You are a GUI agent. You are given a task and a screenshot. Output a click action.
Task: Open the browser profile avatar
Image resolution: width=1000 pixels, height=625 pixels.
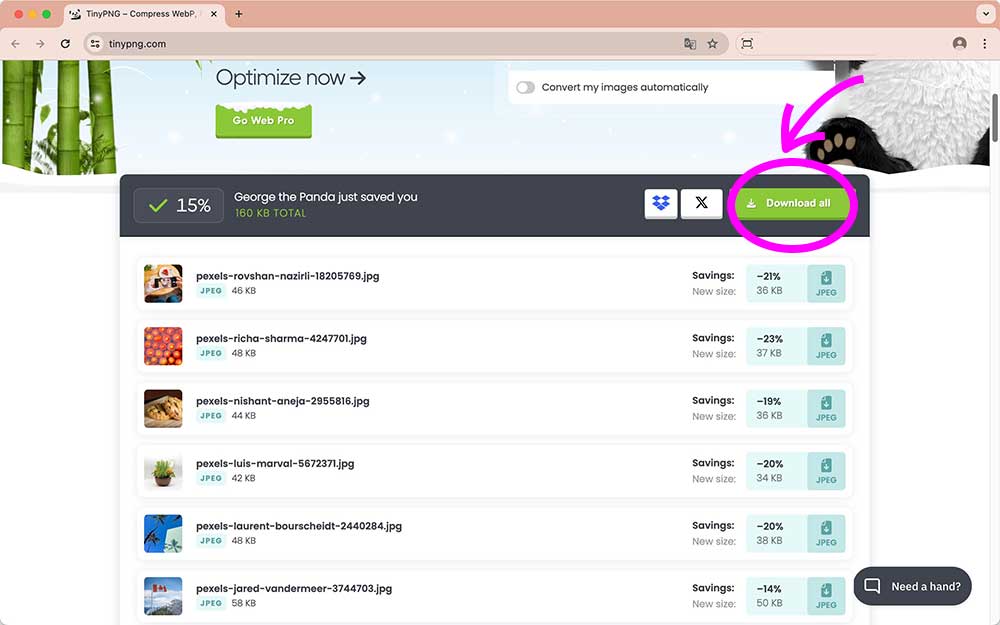click(959, 43)
